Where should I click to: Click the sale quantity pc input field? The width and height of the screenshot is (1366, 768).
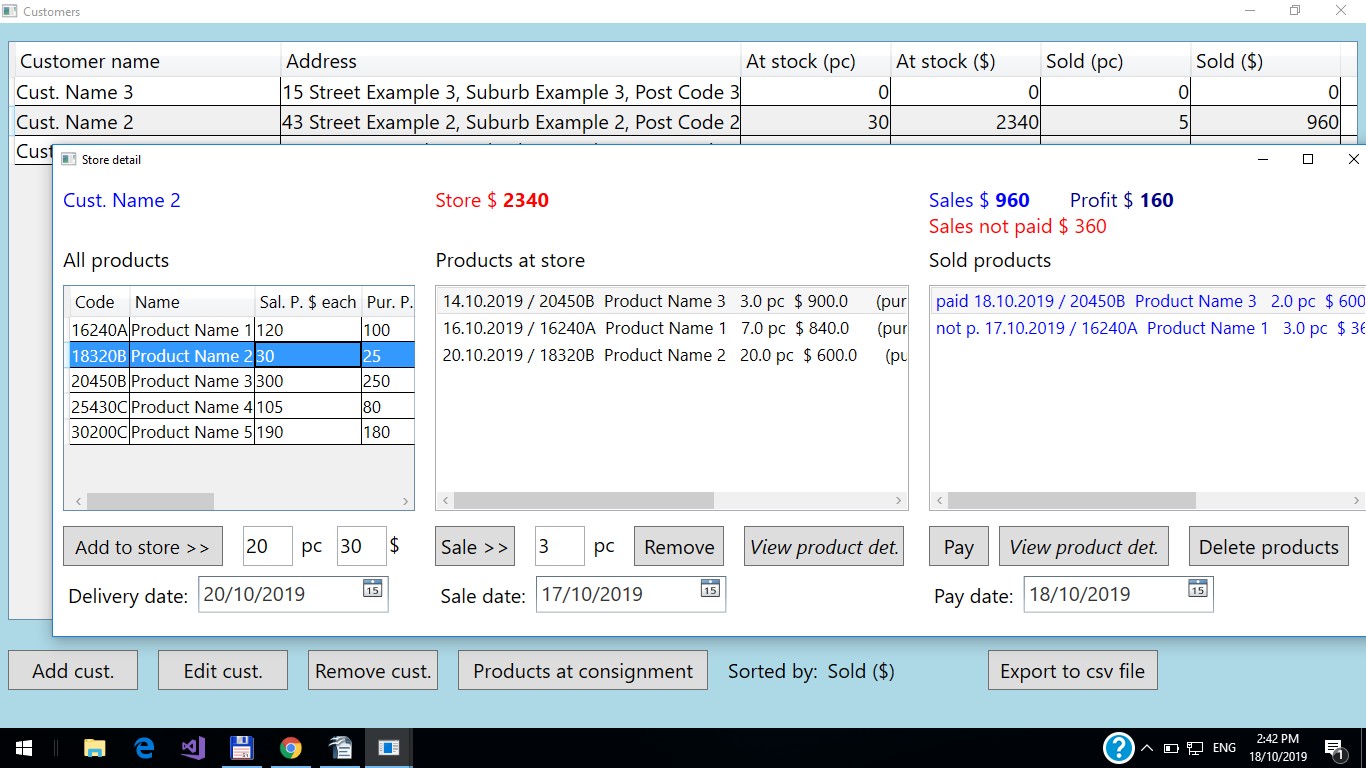pos(559,547)
